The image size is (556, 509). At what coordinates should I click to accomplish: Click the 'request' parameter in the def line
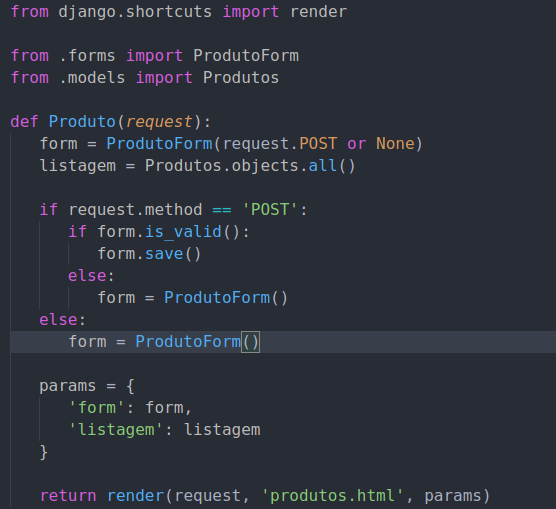tap(159, 122)
